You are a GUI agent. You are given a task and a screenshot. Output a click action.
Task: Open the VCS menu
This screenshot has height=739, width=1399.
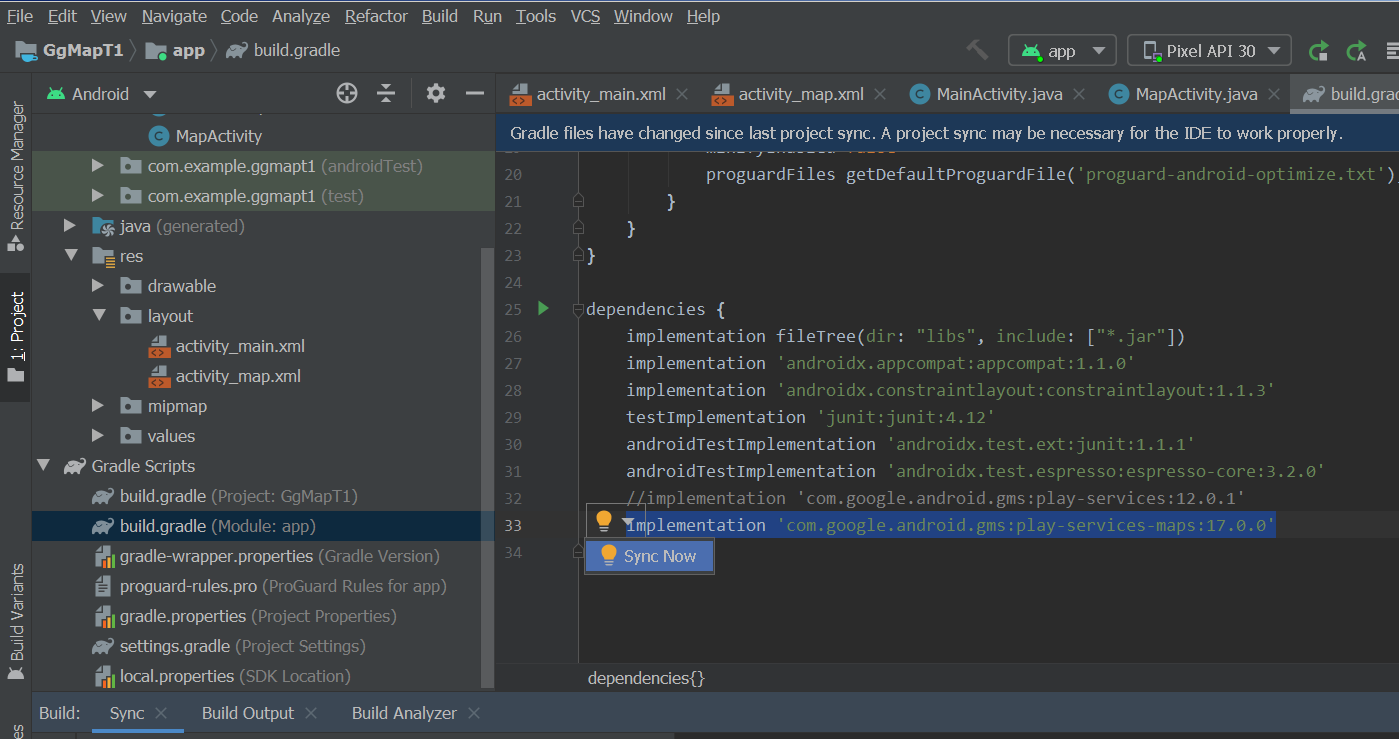[x=585, y=16]
